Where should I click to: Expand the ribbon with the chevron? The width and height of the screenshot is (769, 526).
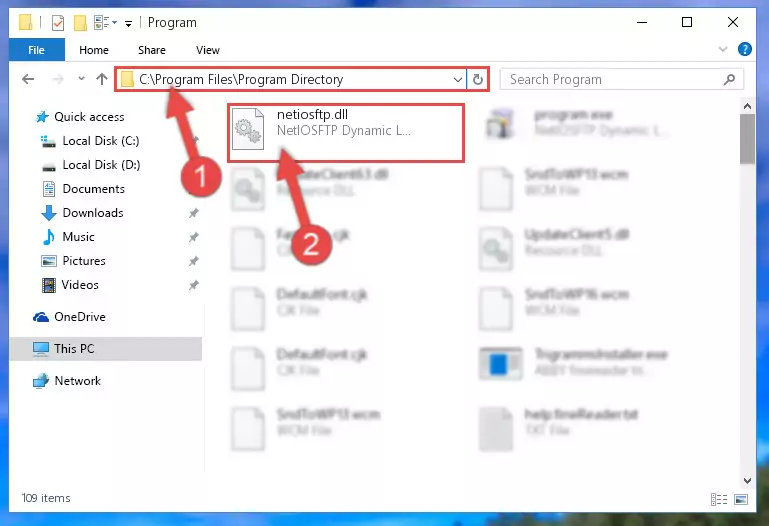point(722,49)
